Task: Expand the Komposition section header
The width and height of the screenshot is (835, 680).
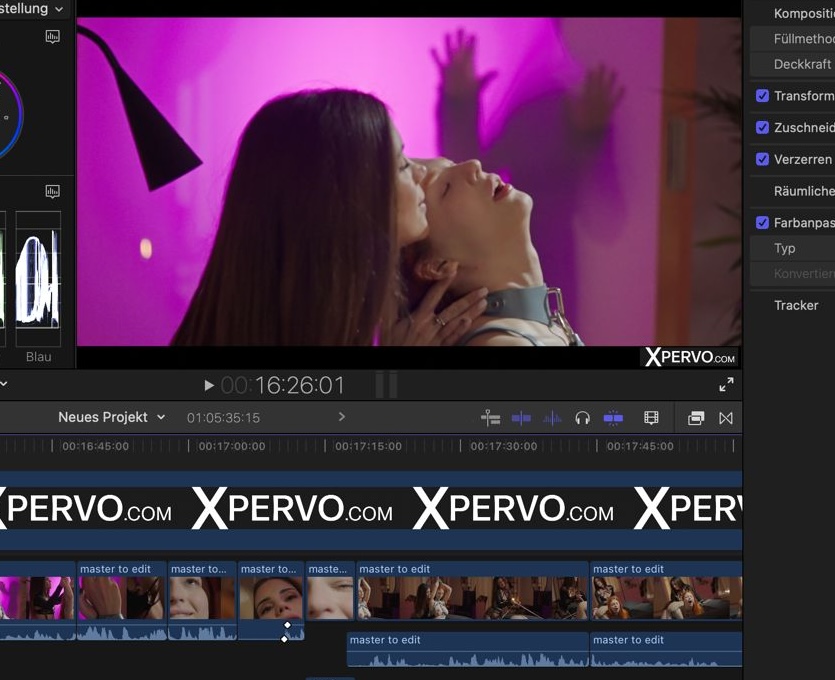Action: click(x=804, y=13)
